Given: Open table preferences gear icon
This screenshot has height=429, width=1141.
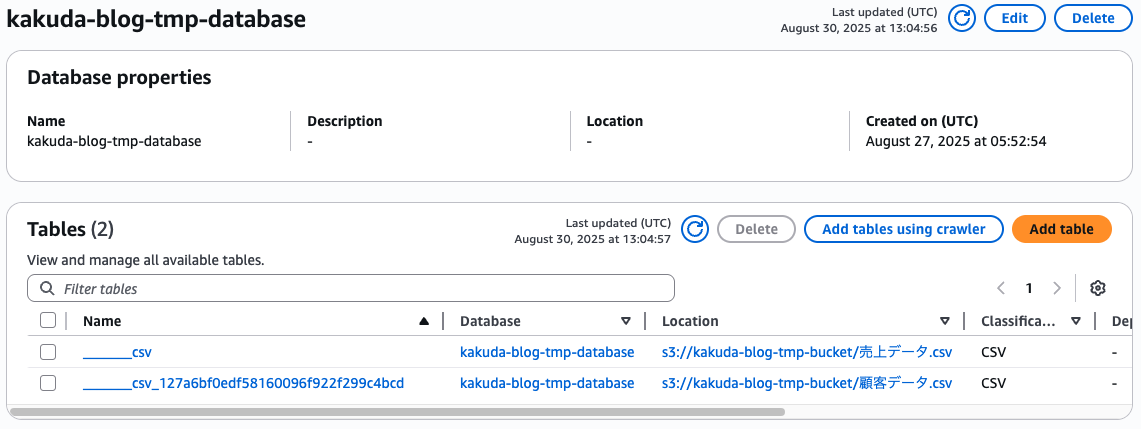Looking at the screenshot, I should 1097,288.
